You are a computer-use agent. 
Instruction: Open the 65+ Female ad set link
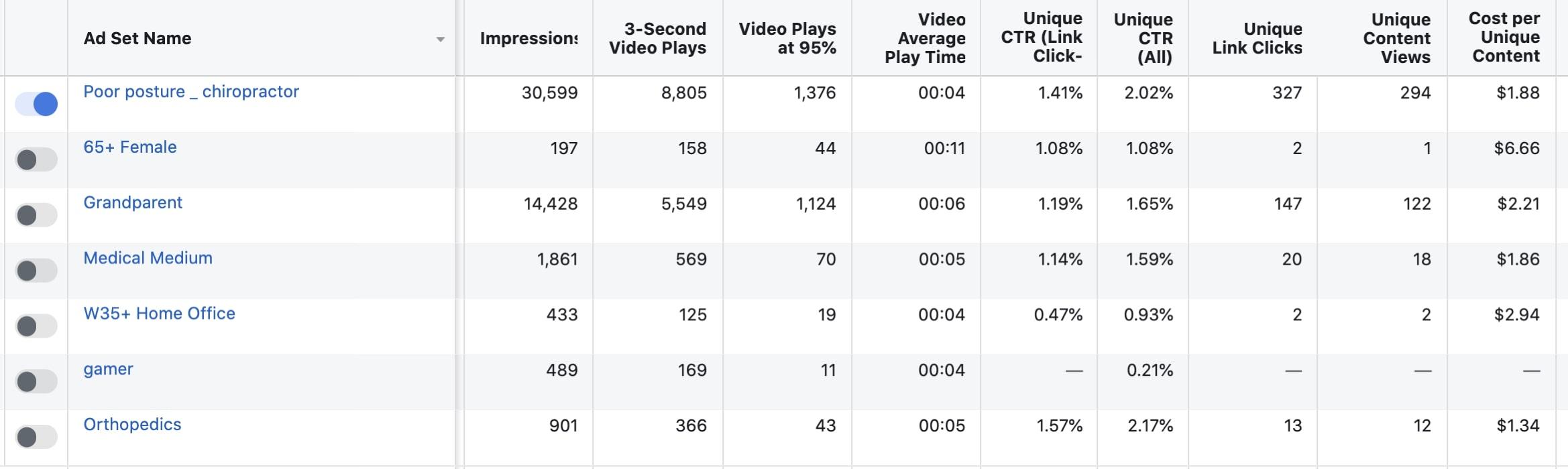(130, 147)
